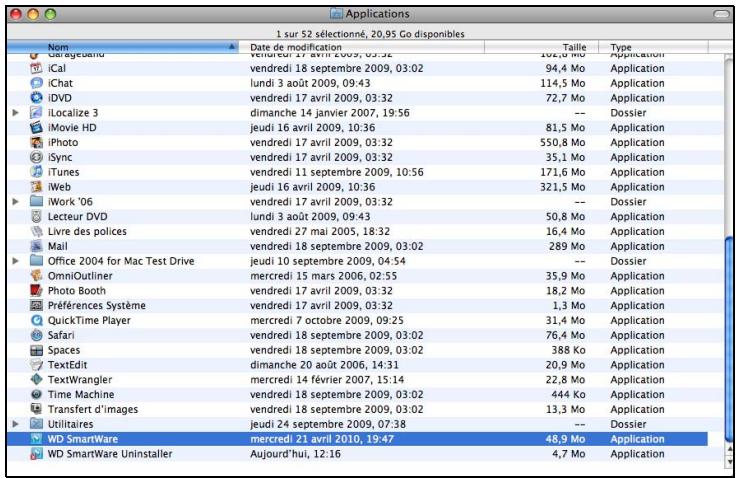Click 'mercredi 15 mars 2006, 02:55' date
This screenshot has width=737, height=478.
(323, 276)
